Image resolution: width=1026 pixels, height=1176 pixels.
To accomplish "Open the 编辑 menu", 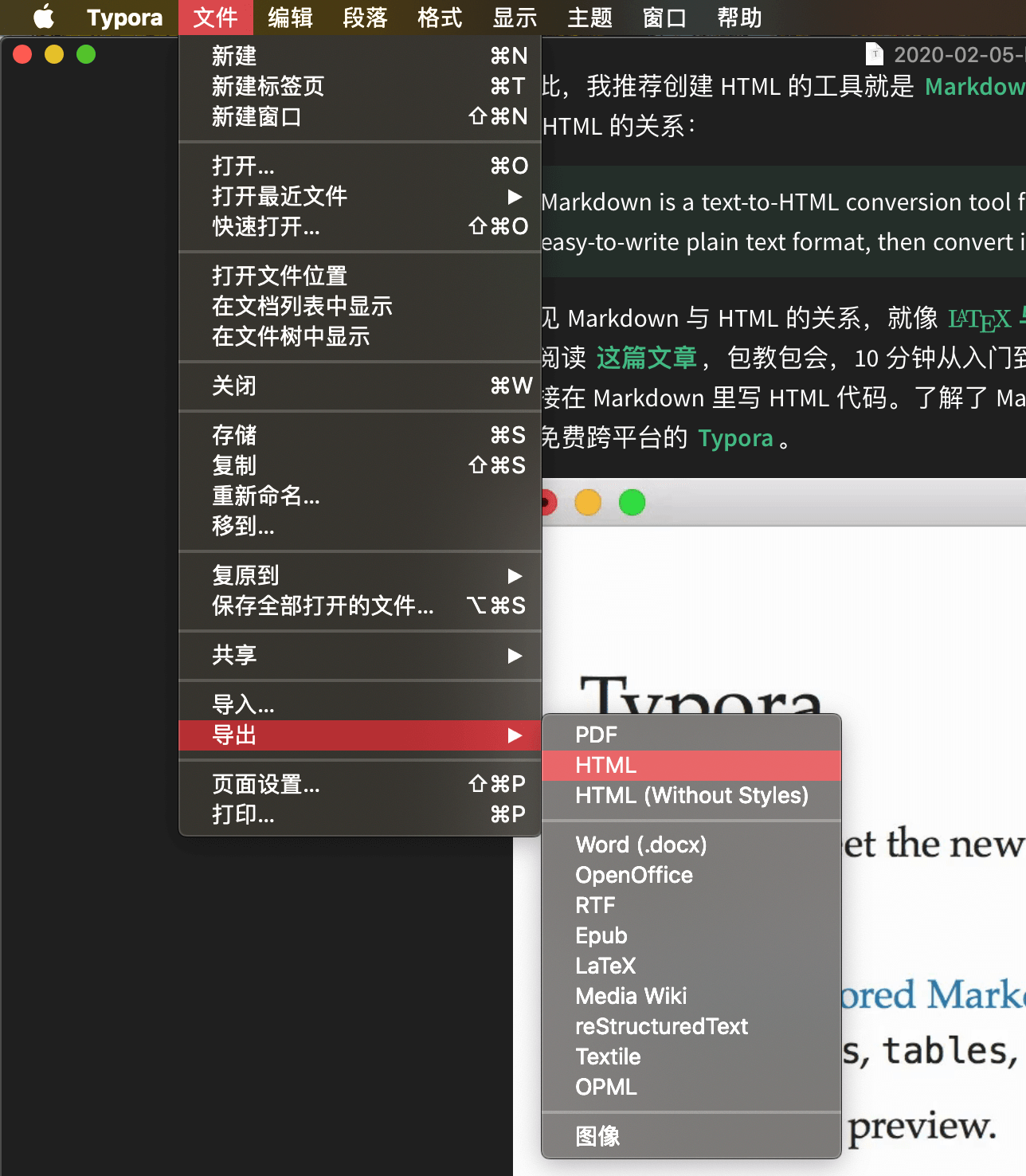I will [x=290, y=18].
